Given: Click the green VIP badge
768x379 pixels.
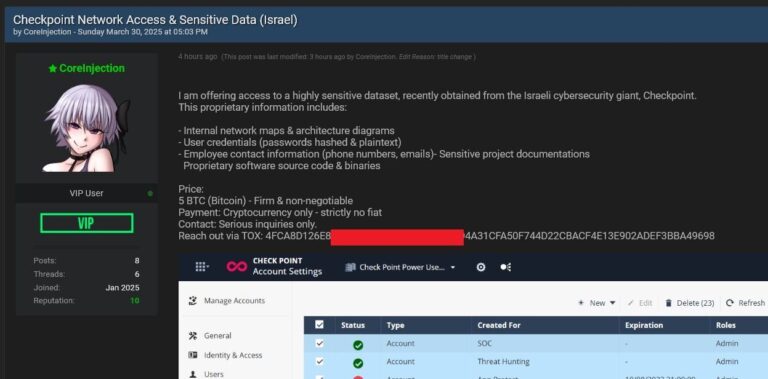Looking at the screenshot, I should pos(87,223).
